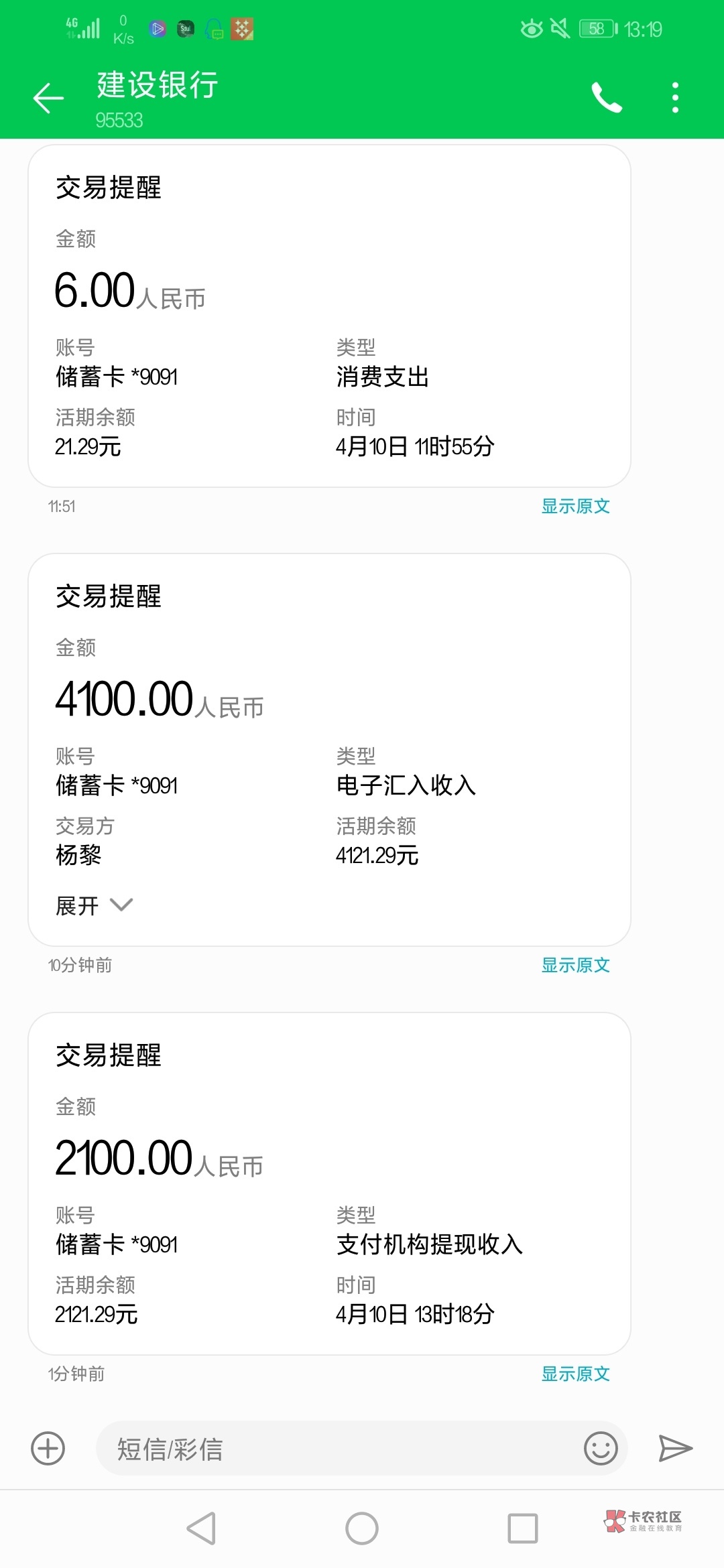This screenshot has width=724, height=1568.
Task: Show original text for the 2100.00 transaction
Action: (x=575, y=1374)
